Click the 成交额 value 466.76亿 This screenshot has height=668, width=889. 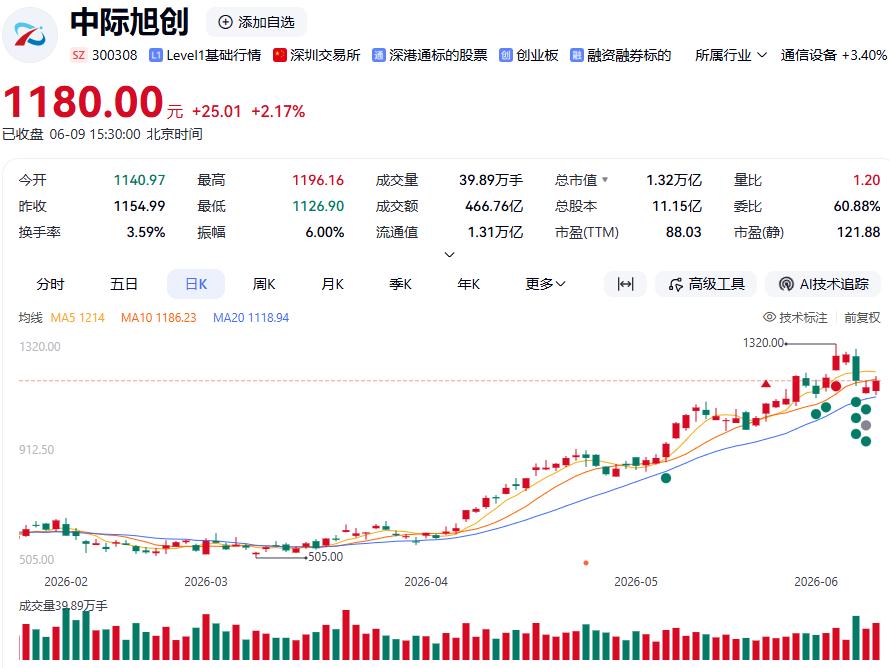tap(494, 206)
